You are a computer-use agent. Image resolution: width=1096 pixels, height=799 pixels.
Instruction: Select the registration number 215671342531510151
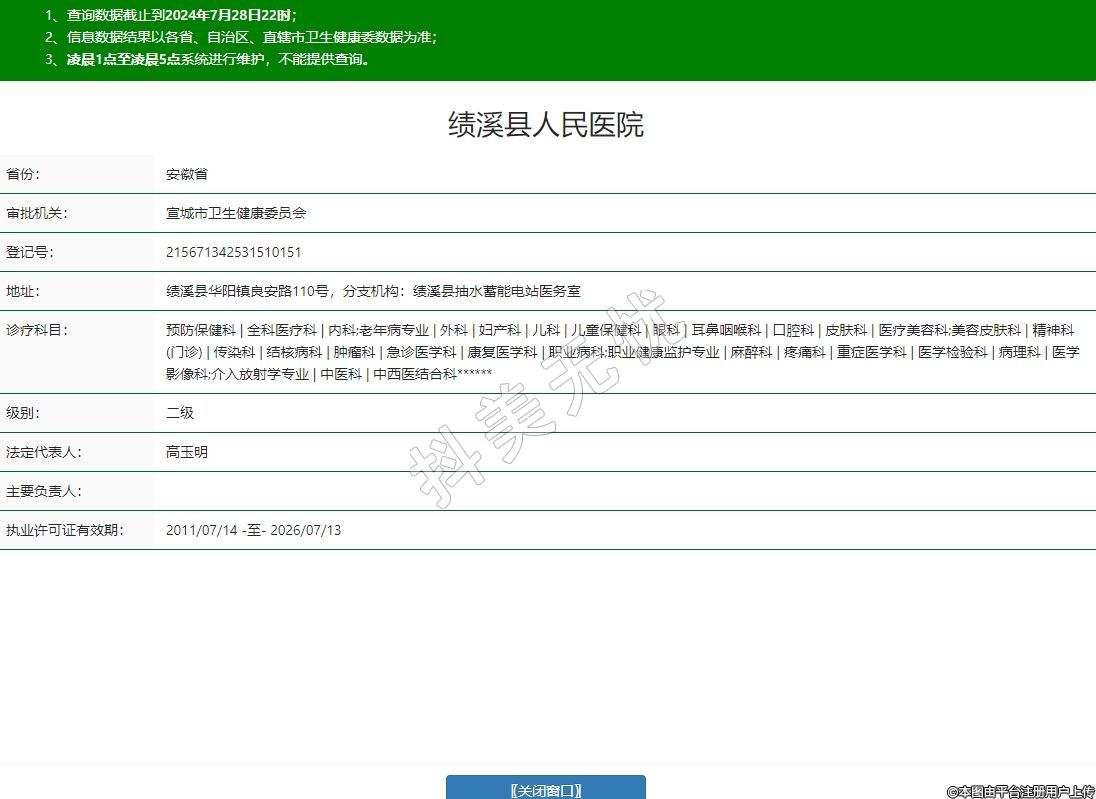click(x=233, y=252)
